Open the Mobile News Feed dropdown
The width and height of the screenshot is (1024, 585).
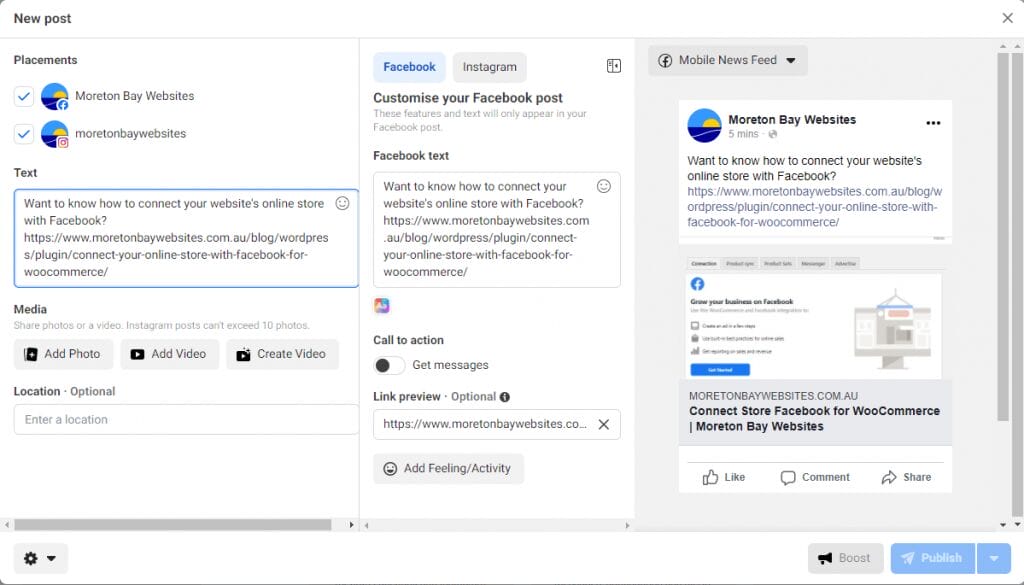(x=728, y=60)
